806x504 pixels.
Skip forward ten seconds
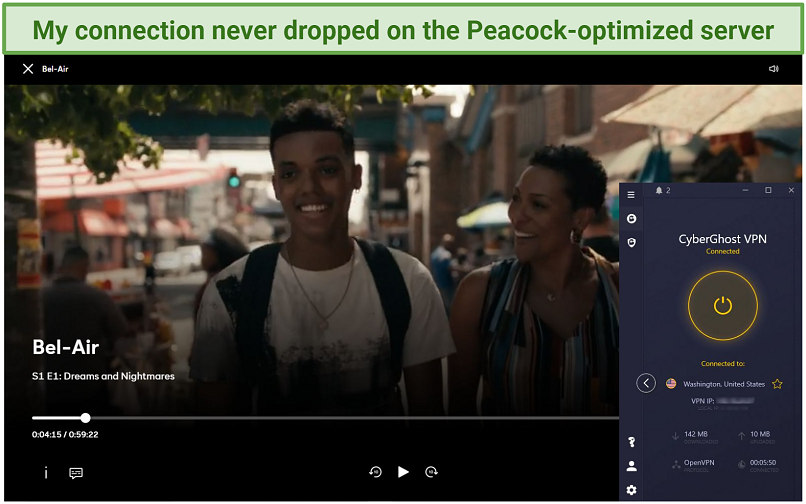pos(431,472)
